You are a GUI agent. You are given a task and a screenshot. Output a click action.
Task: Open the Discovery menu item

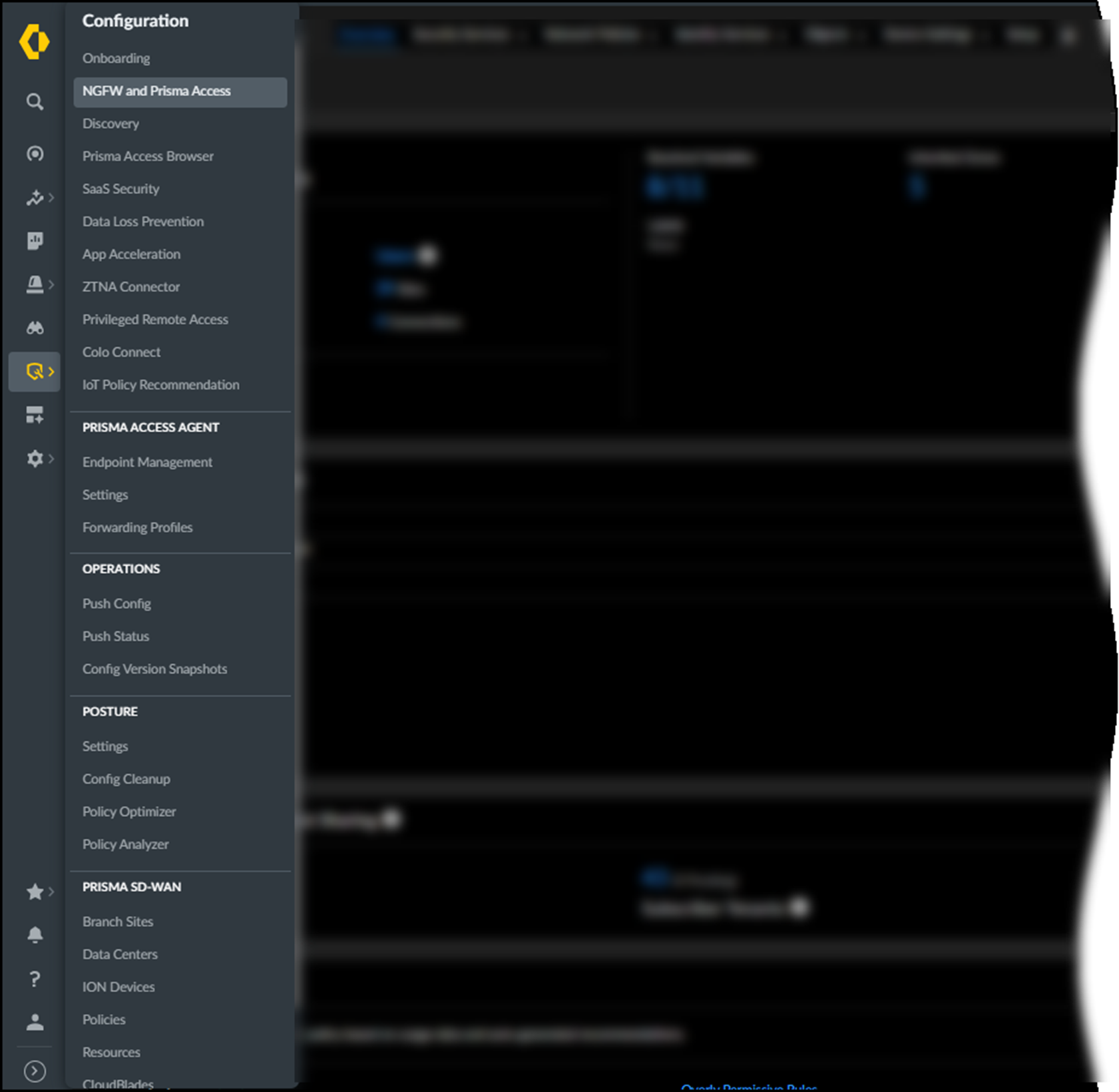(111, 123)
